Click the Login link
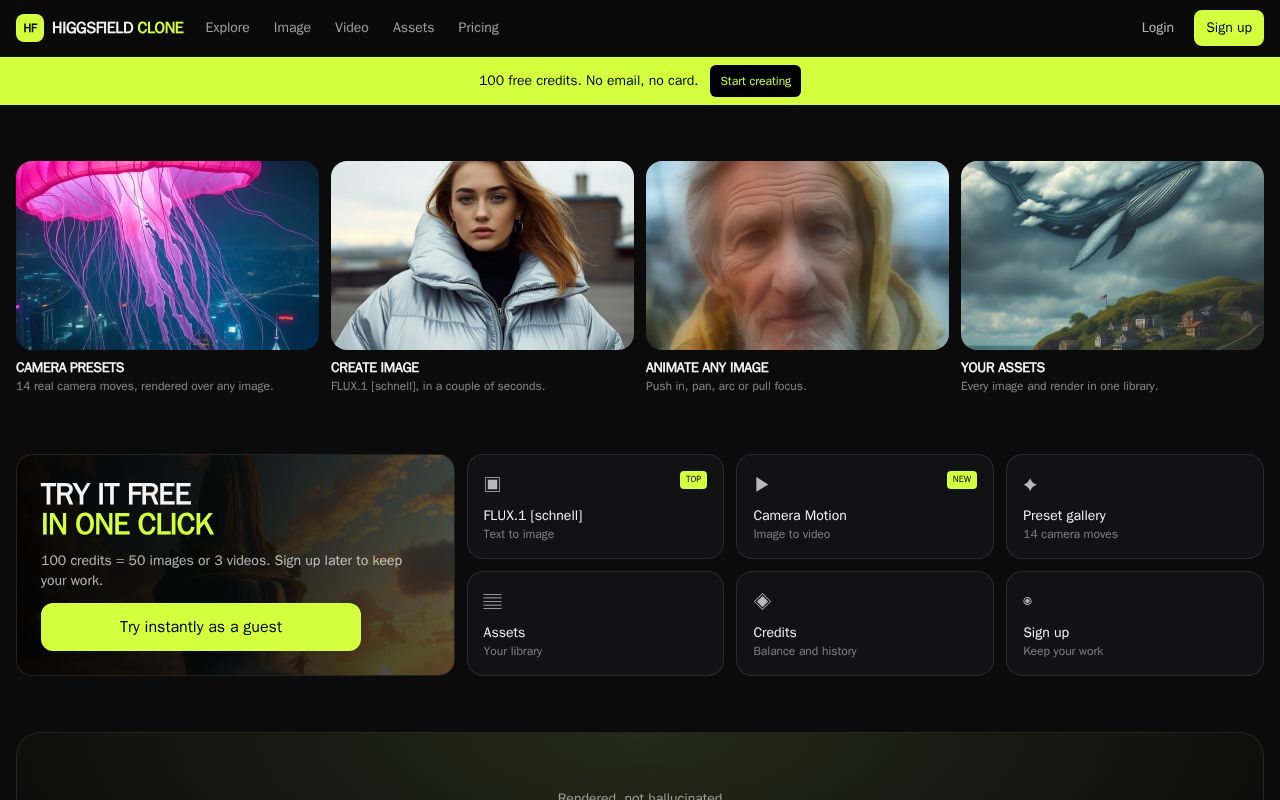This screenshot has width=1280, height=800. [1158, 28]
